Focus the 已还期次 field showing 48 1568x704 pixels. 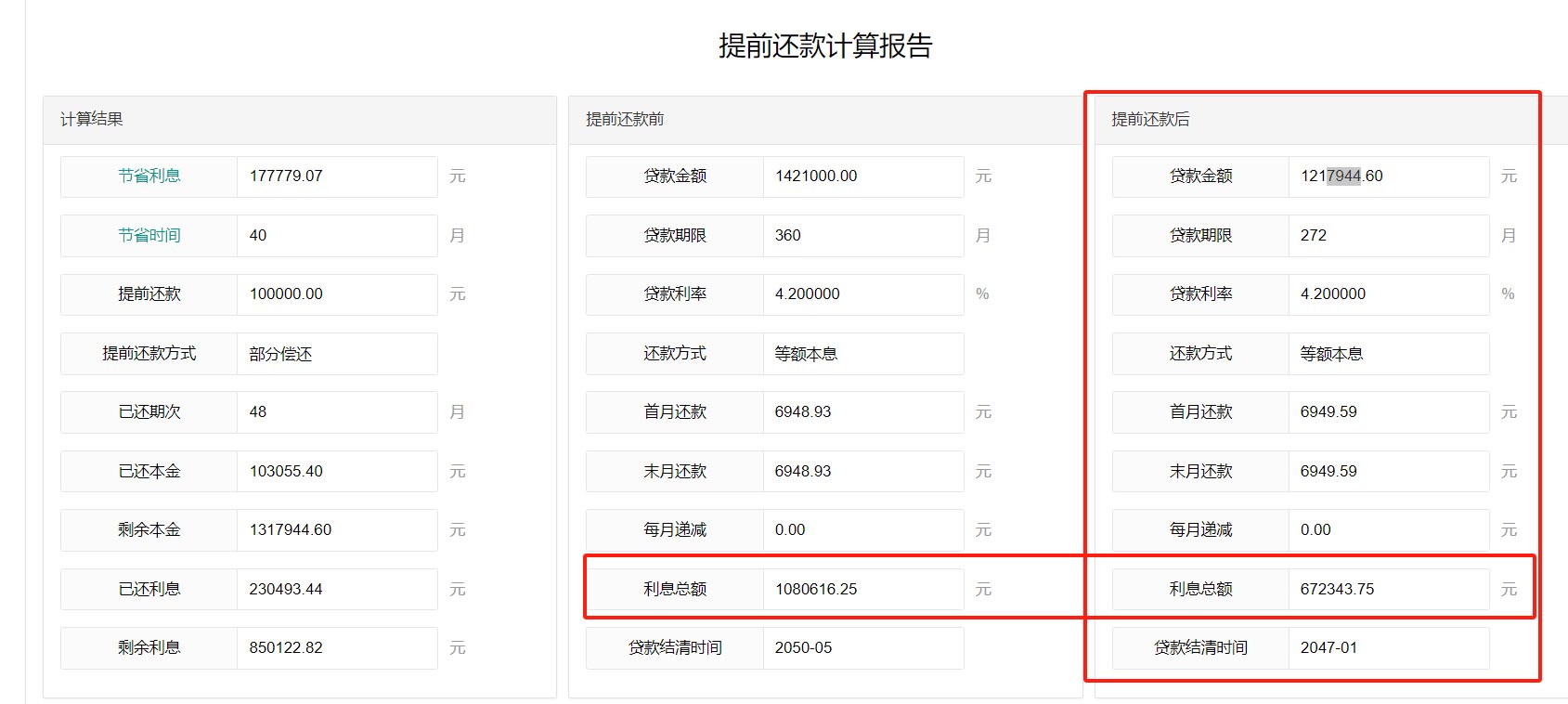pos(336,412)
